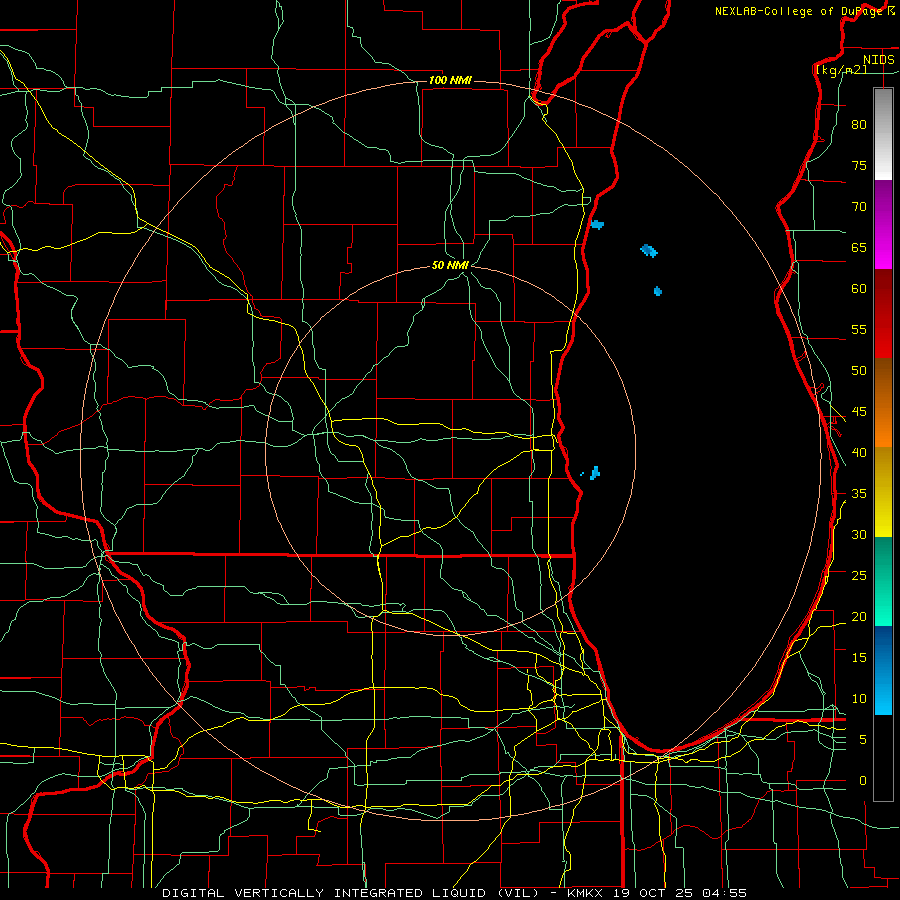Click the 100 NMI range ring label

[450, 80]
